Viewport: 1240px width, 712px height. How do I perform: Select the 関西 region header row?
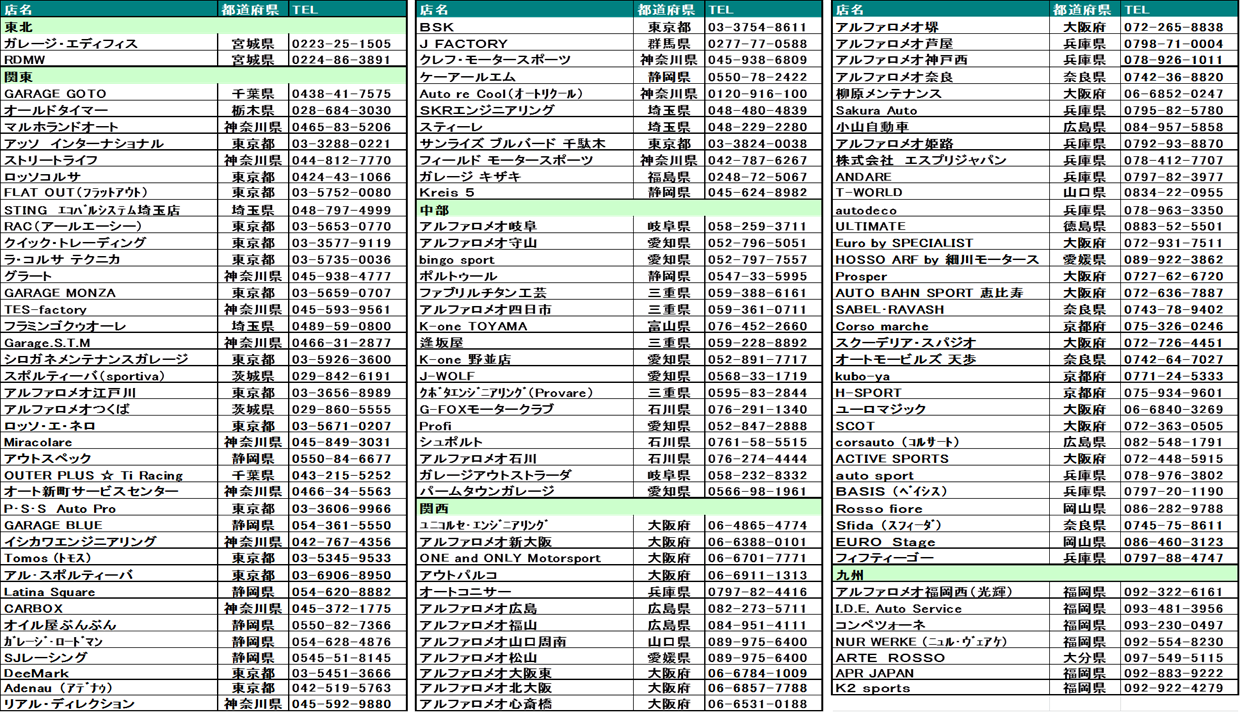pos(619,509)
